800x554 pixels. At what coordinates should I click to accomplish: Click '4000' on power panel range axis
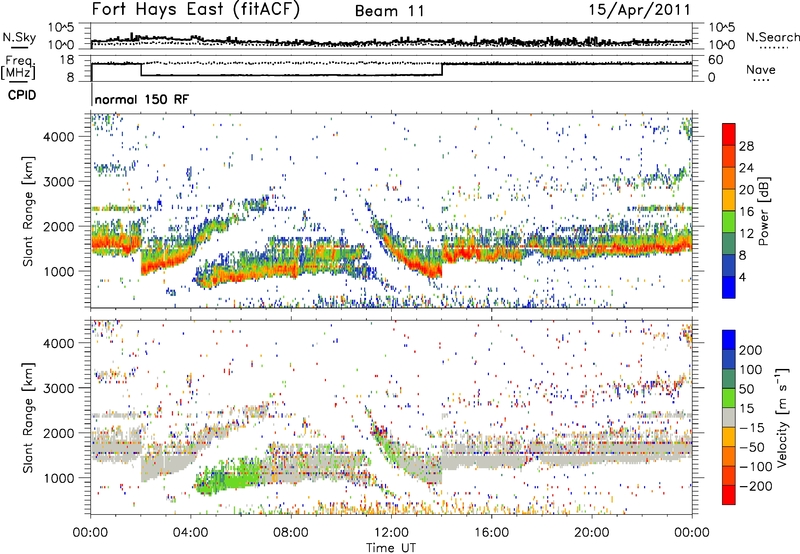(59, 137)
